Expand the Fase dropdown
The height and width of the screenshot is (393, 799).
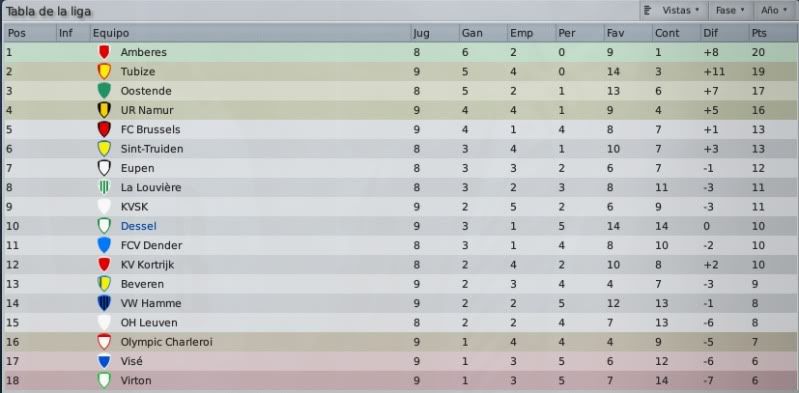pyautogui.click(x=730, y=10)
